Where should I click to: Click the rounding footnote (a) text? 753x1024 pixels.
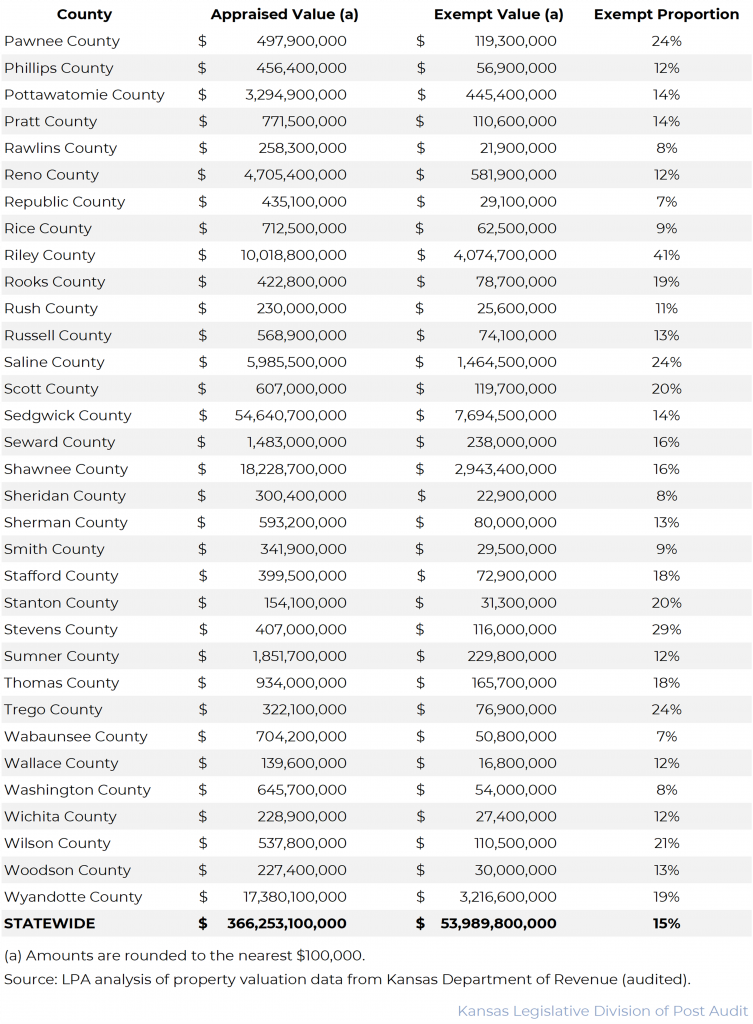click(184, 956)
